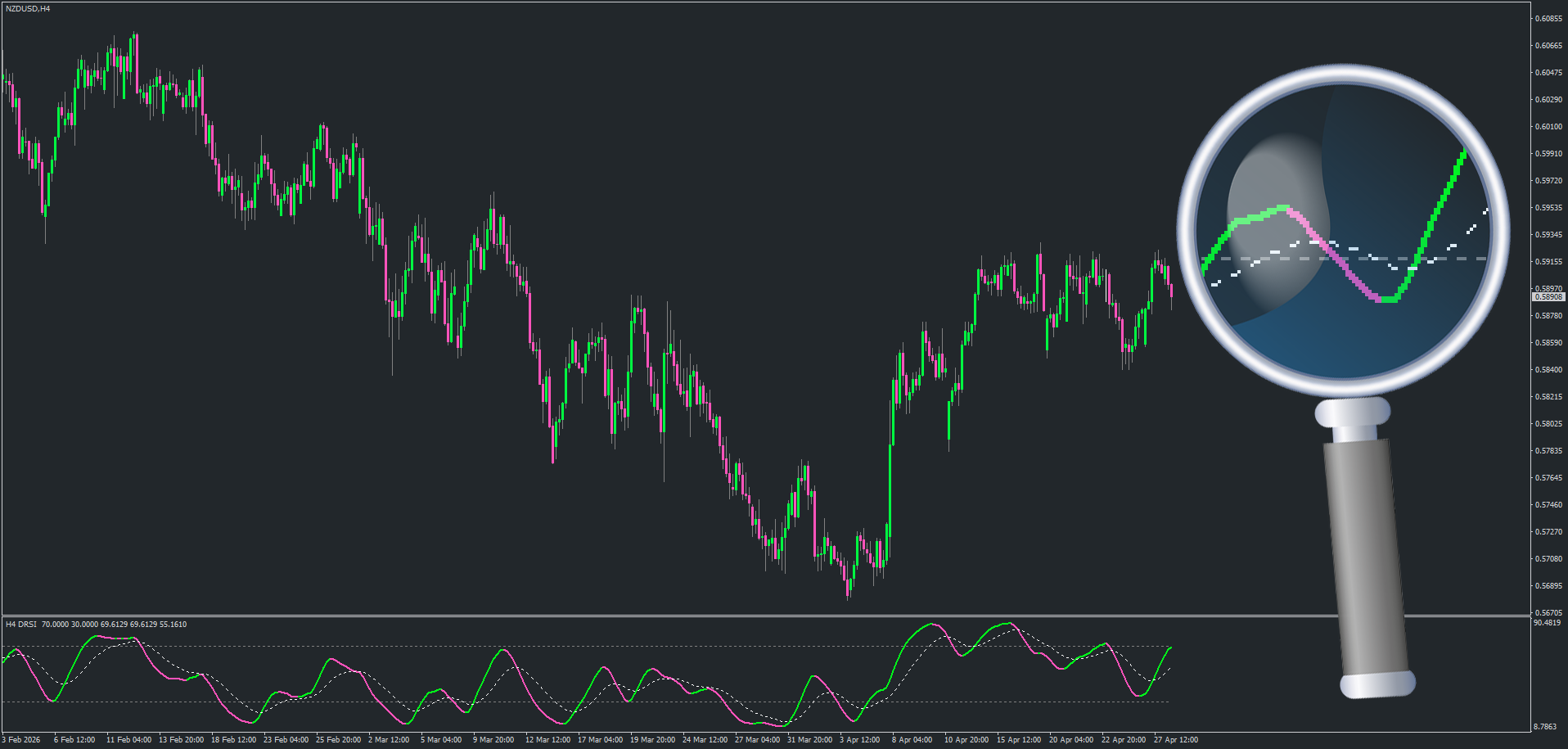Click the lower dashed 30 level line

click(585, 702)
